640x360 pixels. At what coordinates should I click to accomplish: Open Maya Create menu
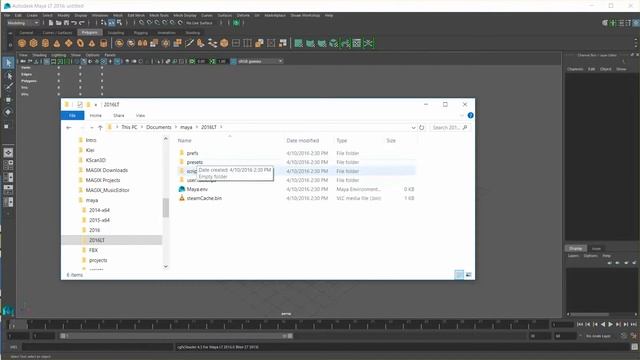[32, 15]
